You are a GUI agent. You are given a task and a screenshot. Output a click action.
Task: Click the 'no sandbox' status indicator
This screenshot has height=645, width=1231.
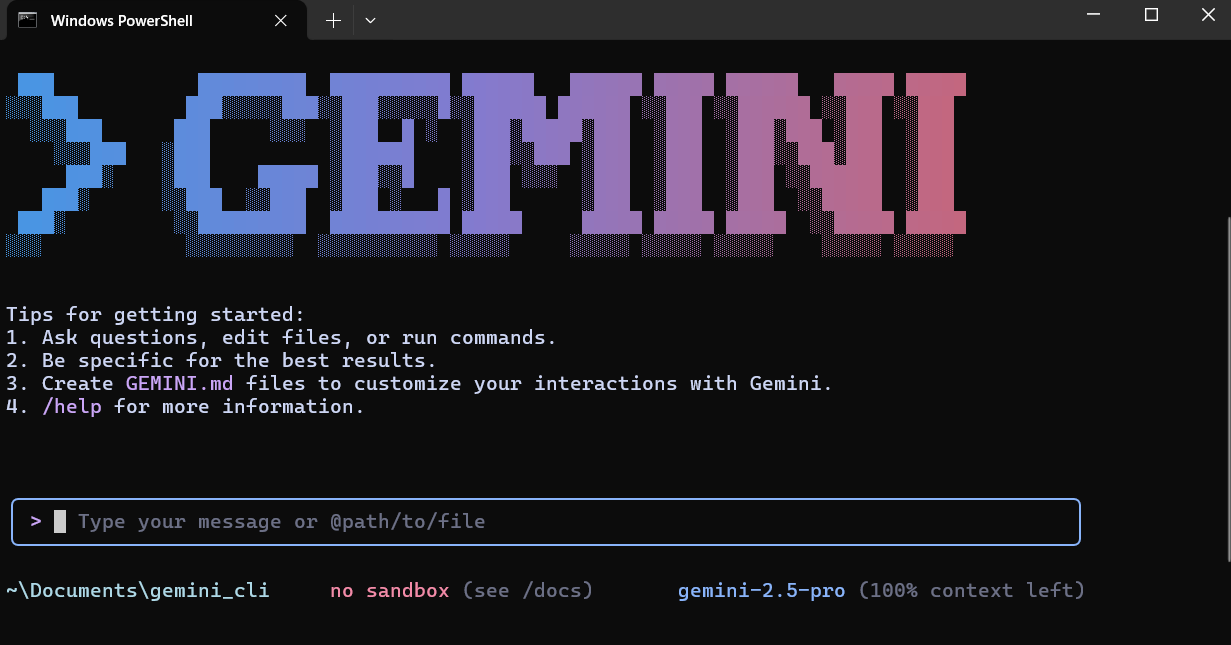(389, 590)
